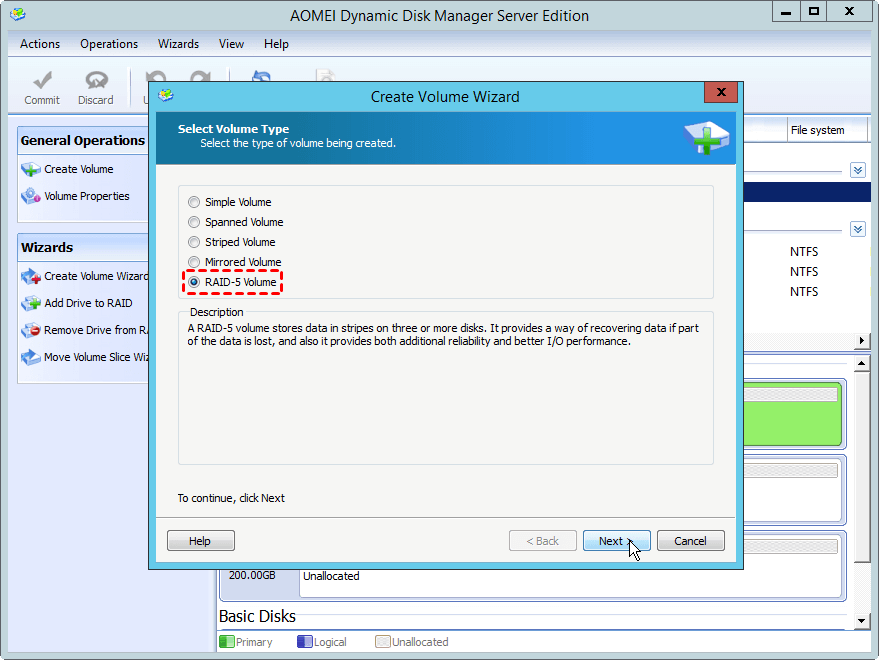Collapse the upper volume list section chevron
The width and height of the screenshot is (879, 660).
858,170
